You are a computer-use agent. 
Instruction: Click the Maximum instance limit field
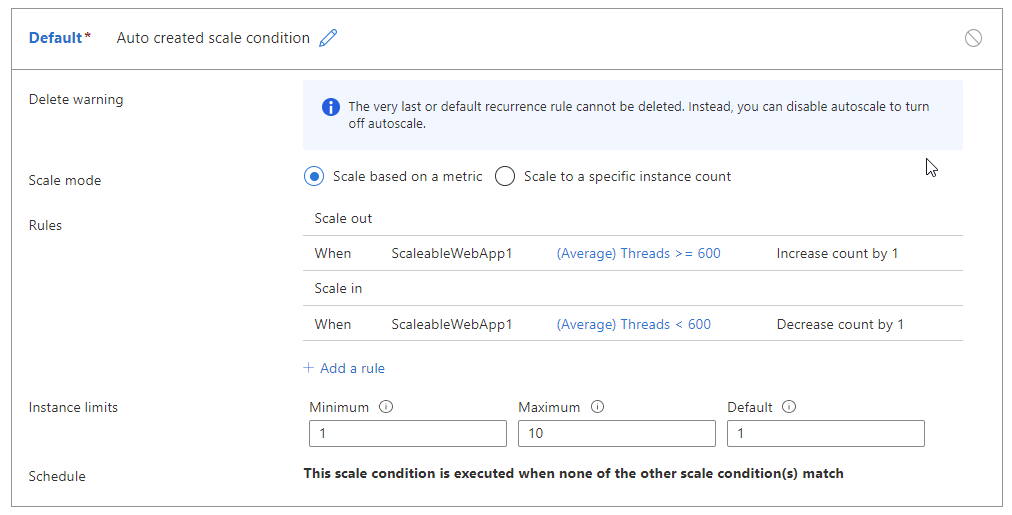tap(617, 433)
